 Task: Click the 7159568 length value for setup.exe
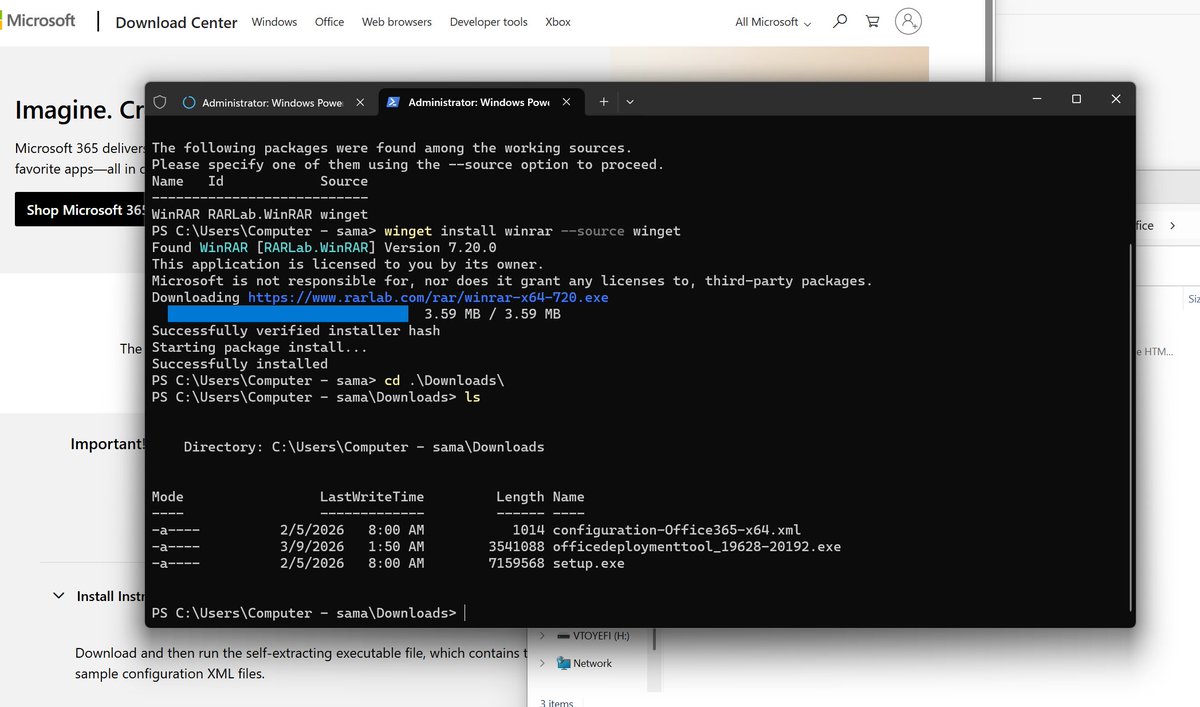(516, 564)
